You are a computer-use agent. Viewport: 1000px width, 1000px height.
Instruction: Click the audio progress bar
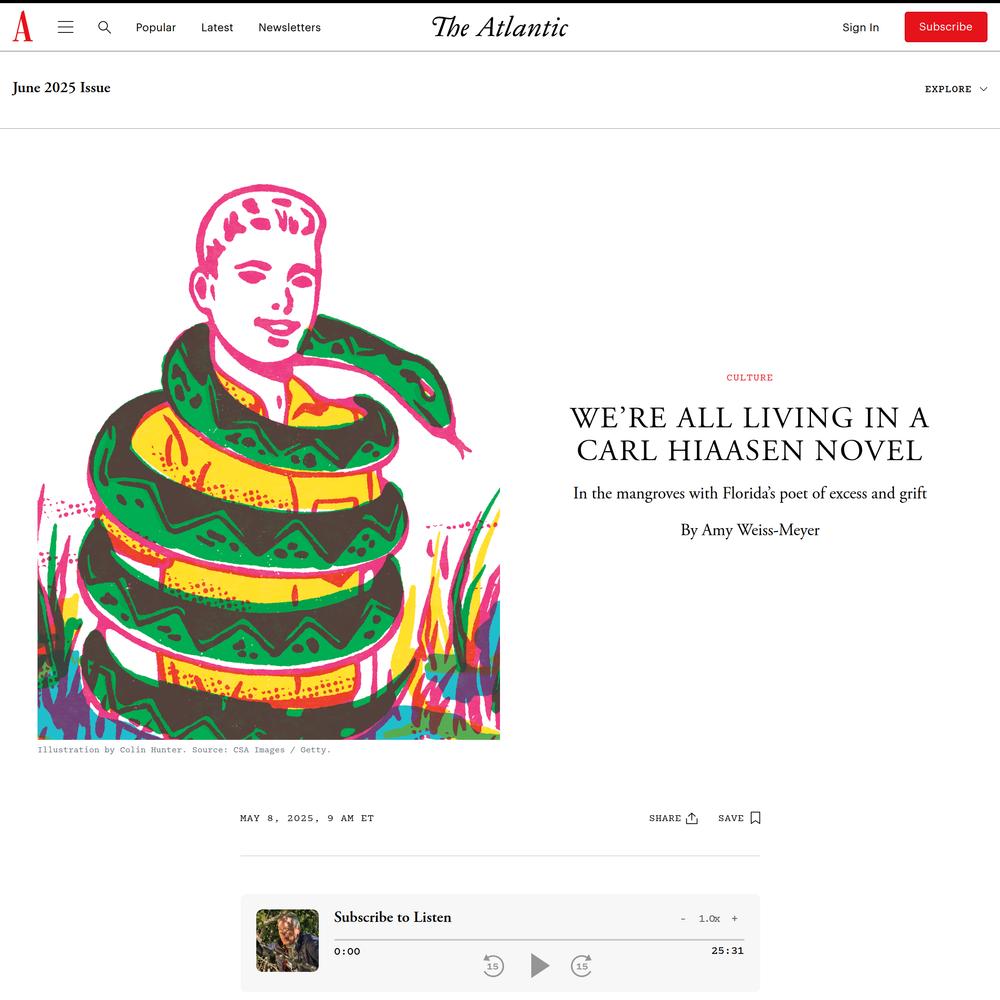(539, 939)
